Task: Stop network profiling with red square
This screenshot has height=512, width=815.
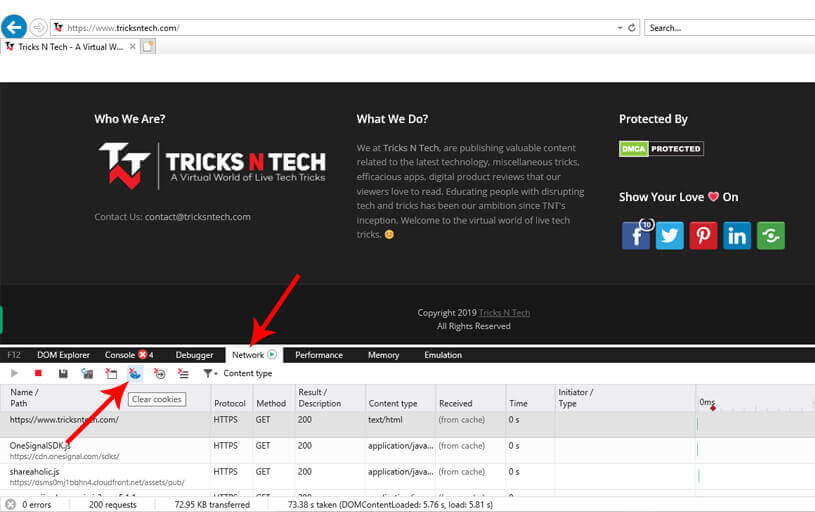Action: click(38, 373)
